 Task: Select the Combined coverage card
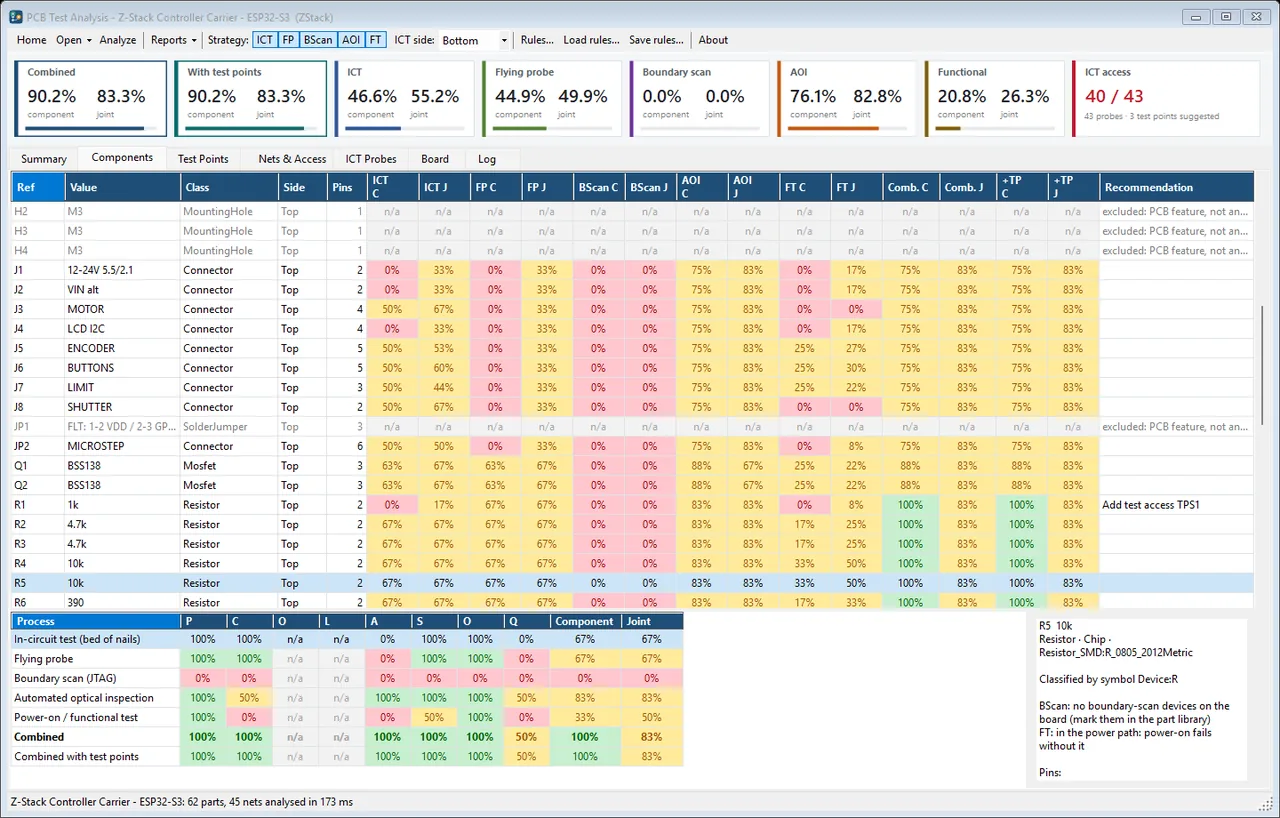pyautogui.click(x=90, y=99)
